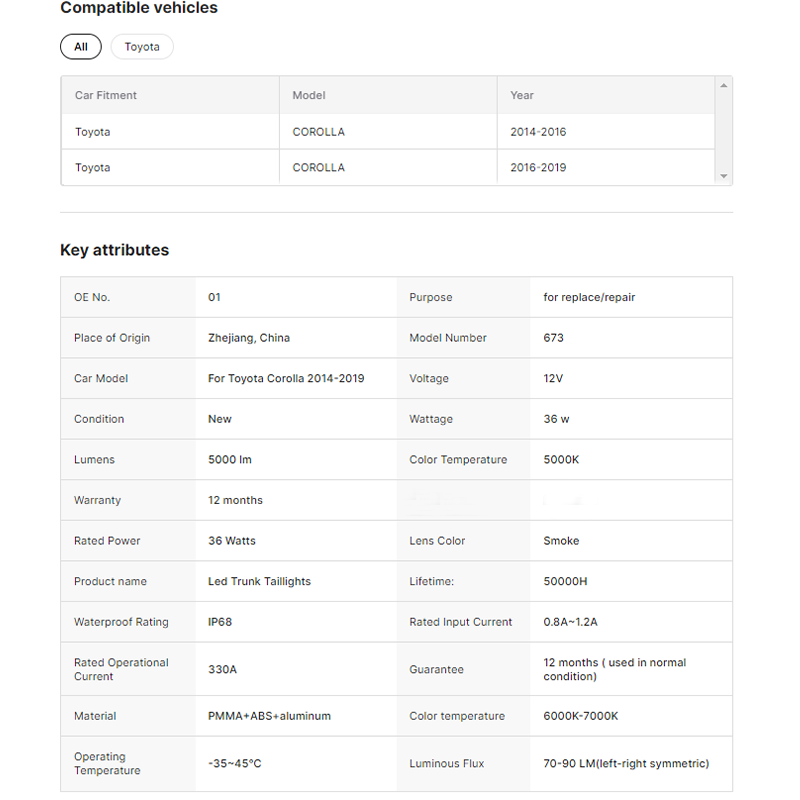This screenshot has width=800, height=800.
Task: Click the vehicle table scroll-up arrow
Action: (x=723, y=86)
